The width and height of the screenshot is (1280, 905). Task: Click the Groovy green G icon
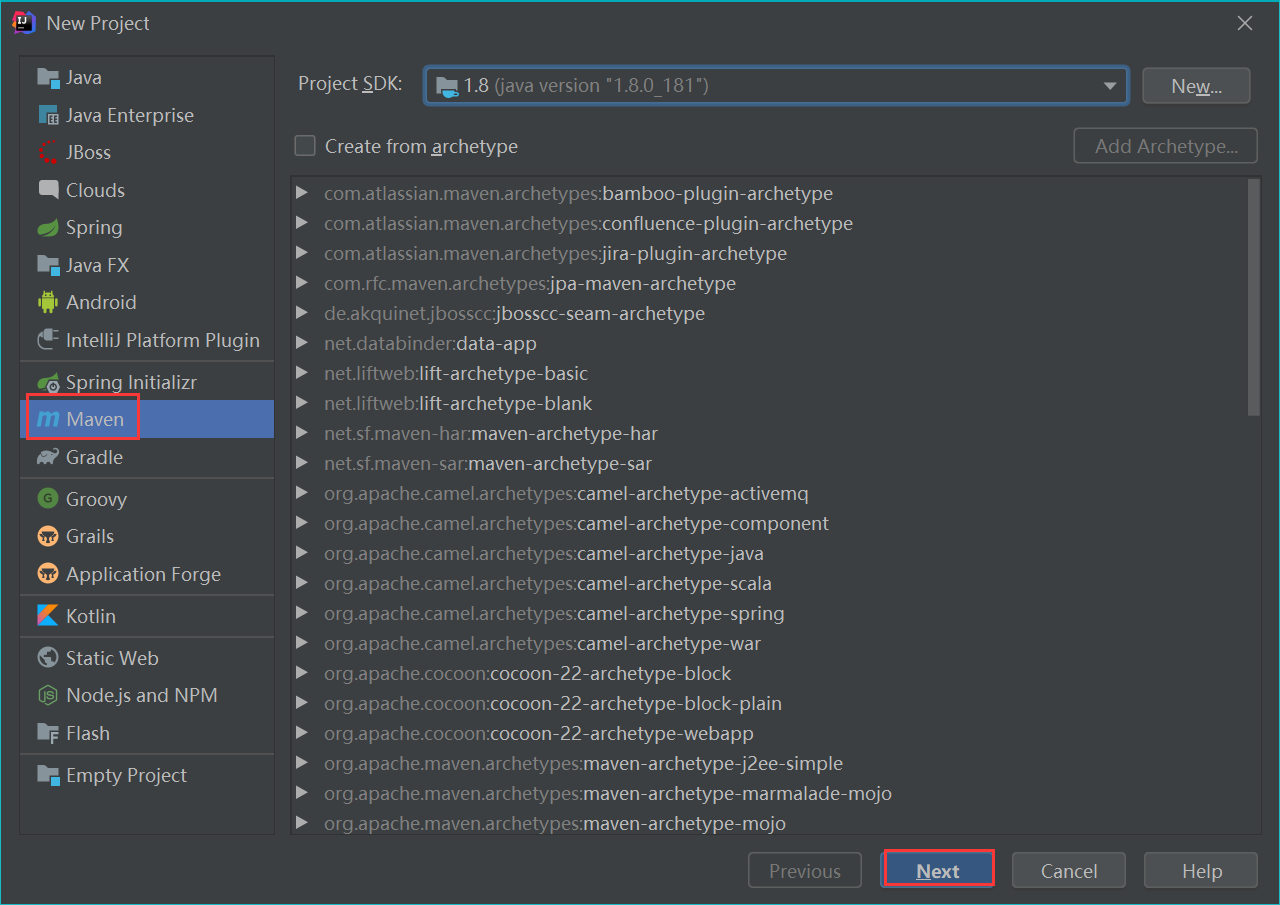(x=48, y=498)
